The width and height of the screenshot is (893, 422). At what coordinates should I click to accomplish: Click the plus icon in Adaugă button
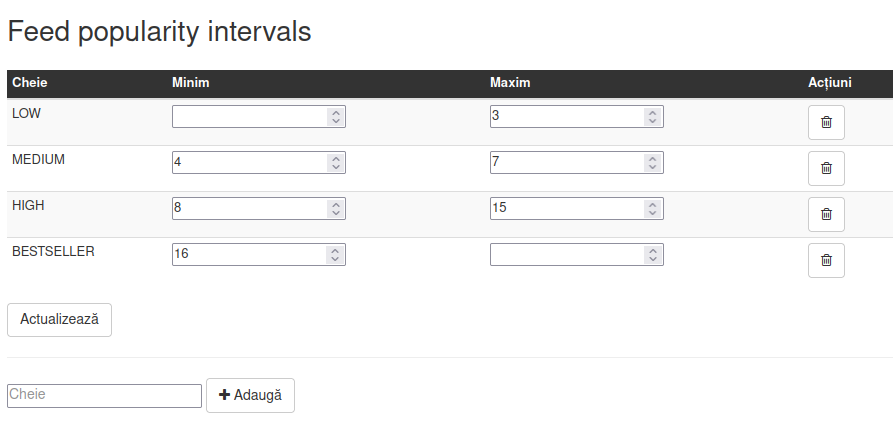pos(224,395)
